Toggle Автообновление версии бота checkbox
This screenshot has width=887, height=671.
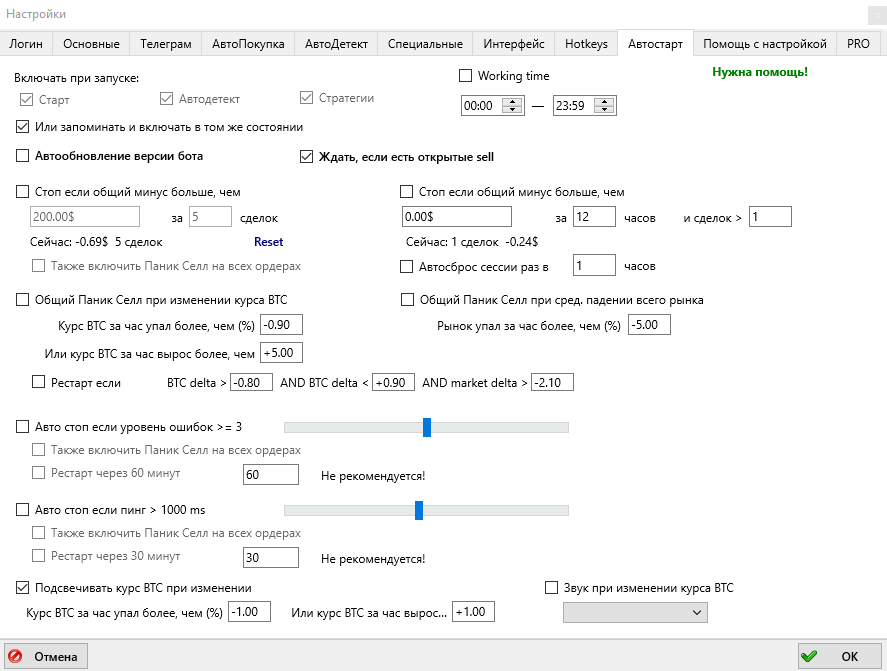[23, 156]
